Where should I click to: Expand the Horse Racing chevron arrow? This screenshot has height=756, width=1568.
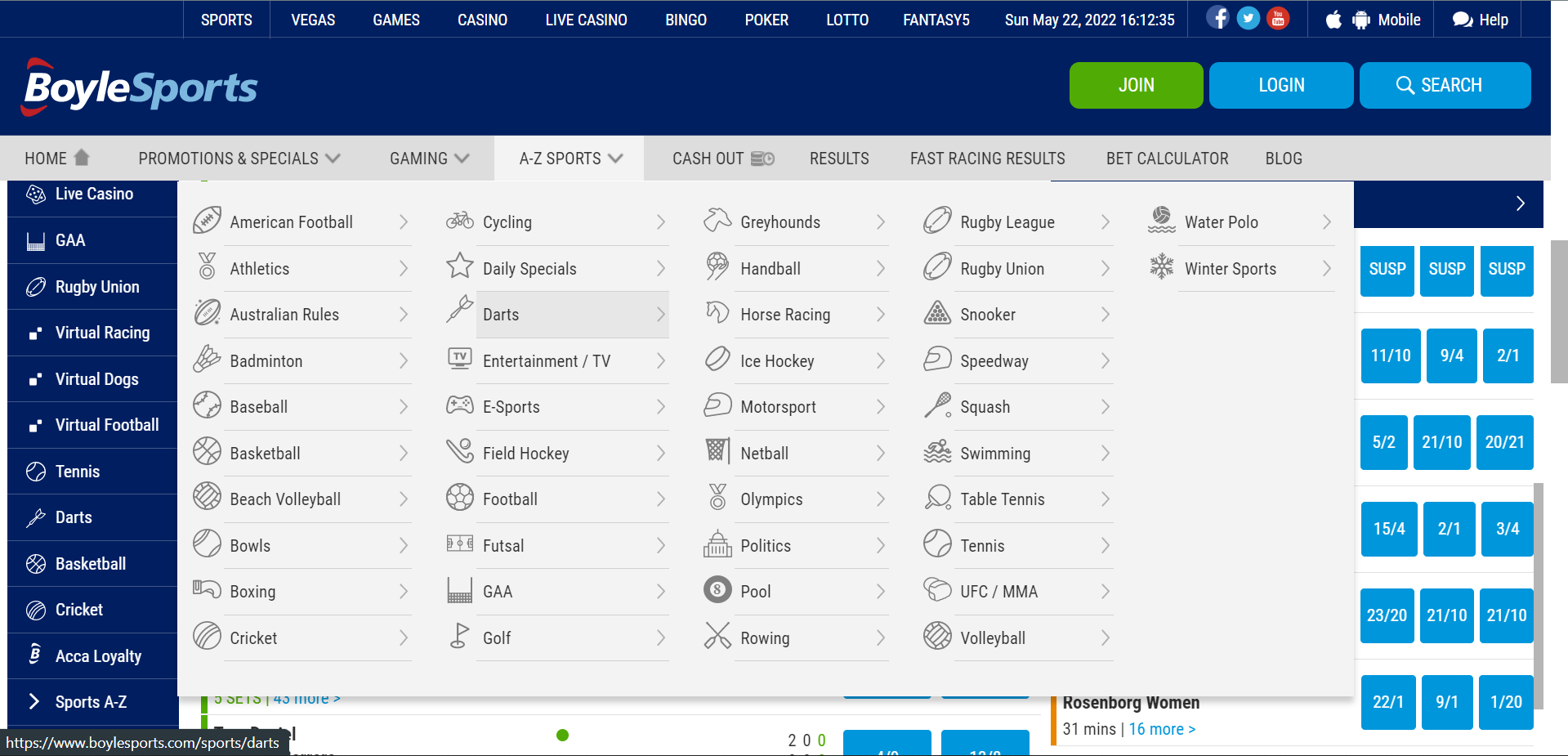[880, 315]
